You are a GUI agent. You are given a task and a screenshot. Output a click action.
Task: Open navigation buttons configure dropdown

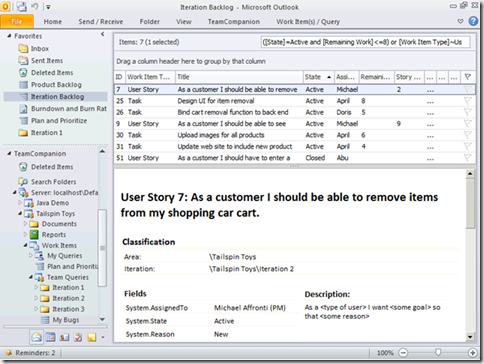click(x=103, y=337)
